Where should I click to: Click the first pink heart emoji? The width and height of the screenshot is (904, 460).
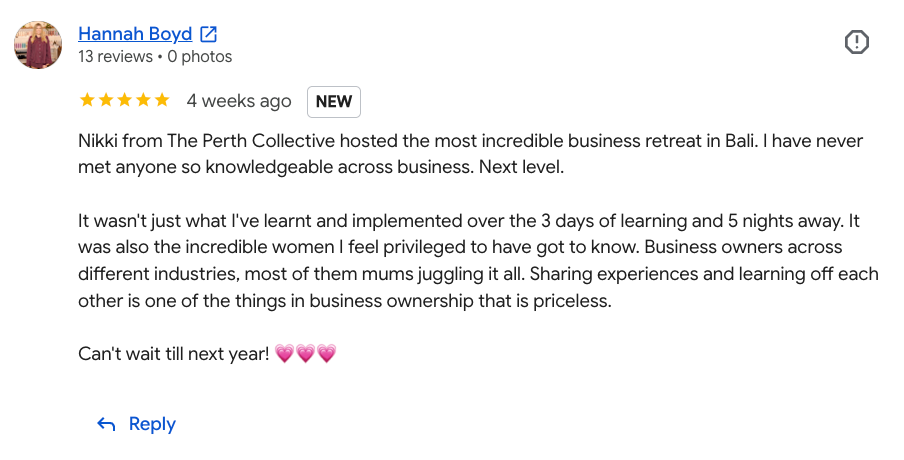coord(284,353)
